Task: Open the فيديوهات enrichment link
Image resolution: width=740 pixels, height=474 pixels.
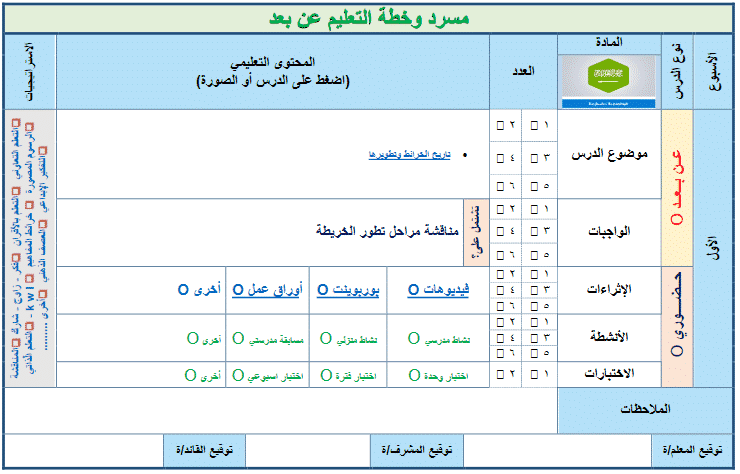Action: (438, 289)
